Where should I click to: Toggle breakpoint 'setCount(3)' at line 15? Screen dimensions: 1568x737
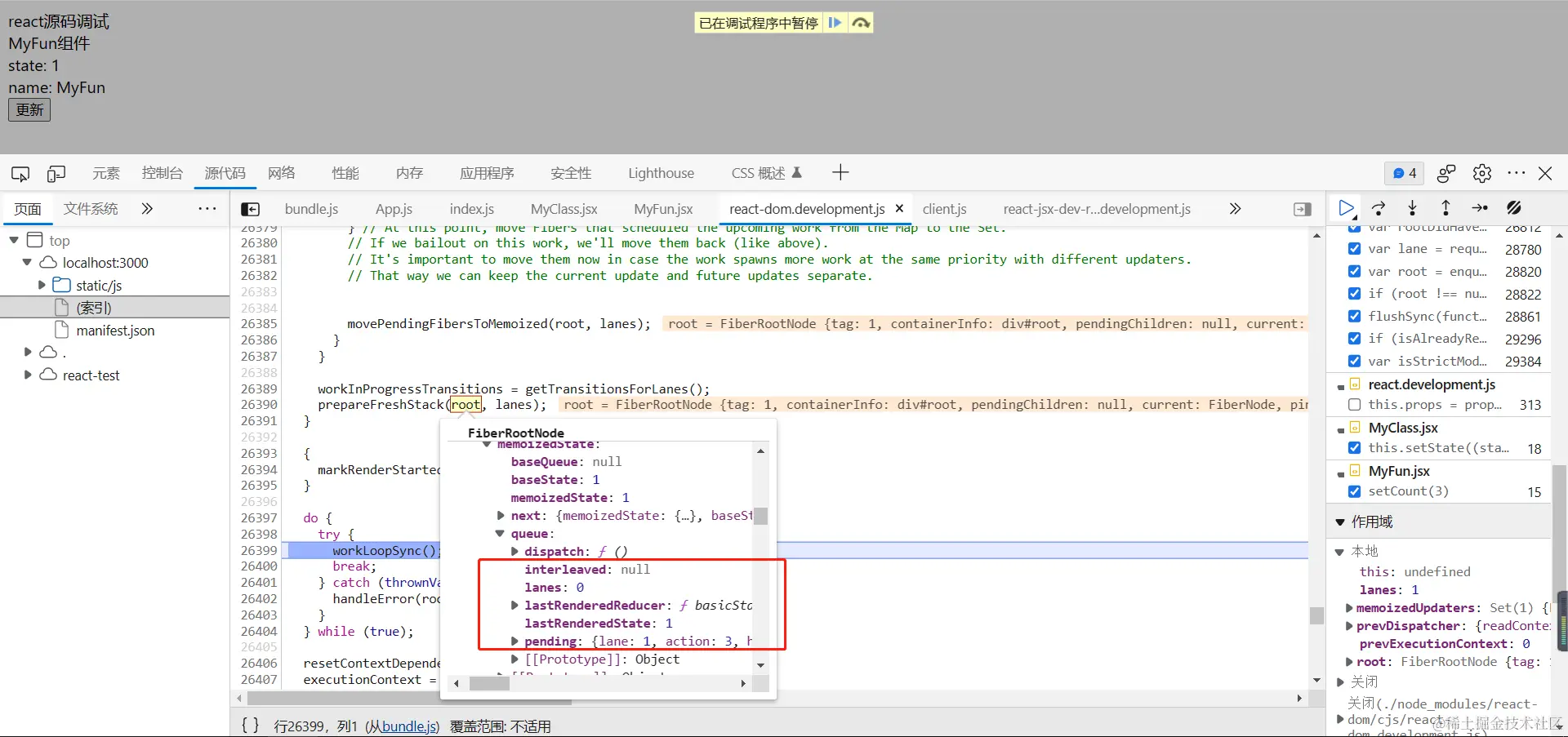1355,491
